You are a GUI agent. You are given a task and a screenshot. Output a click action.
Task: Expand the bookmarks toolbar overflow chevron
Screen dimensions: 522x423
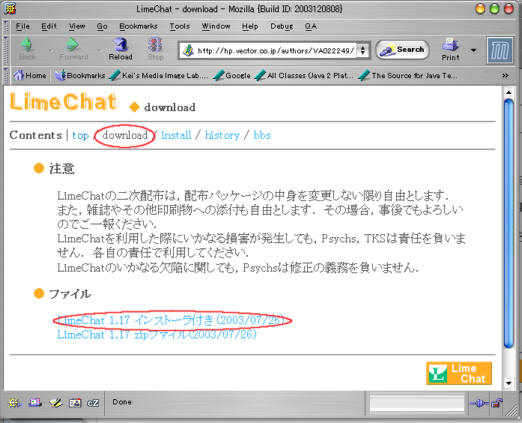(x=505, y=76)
